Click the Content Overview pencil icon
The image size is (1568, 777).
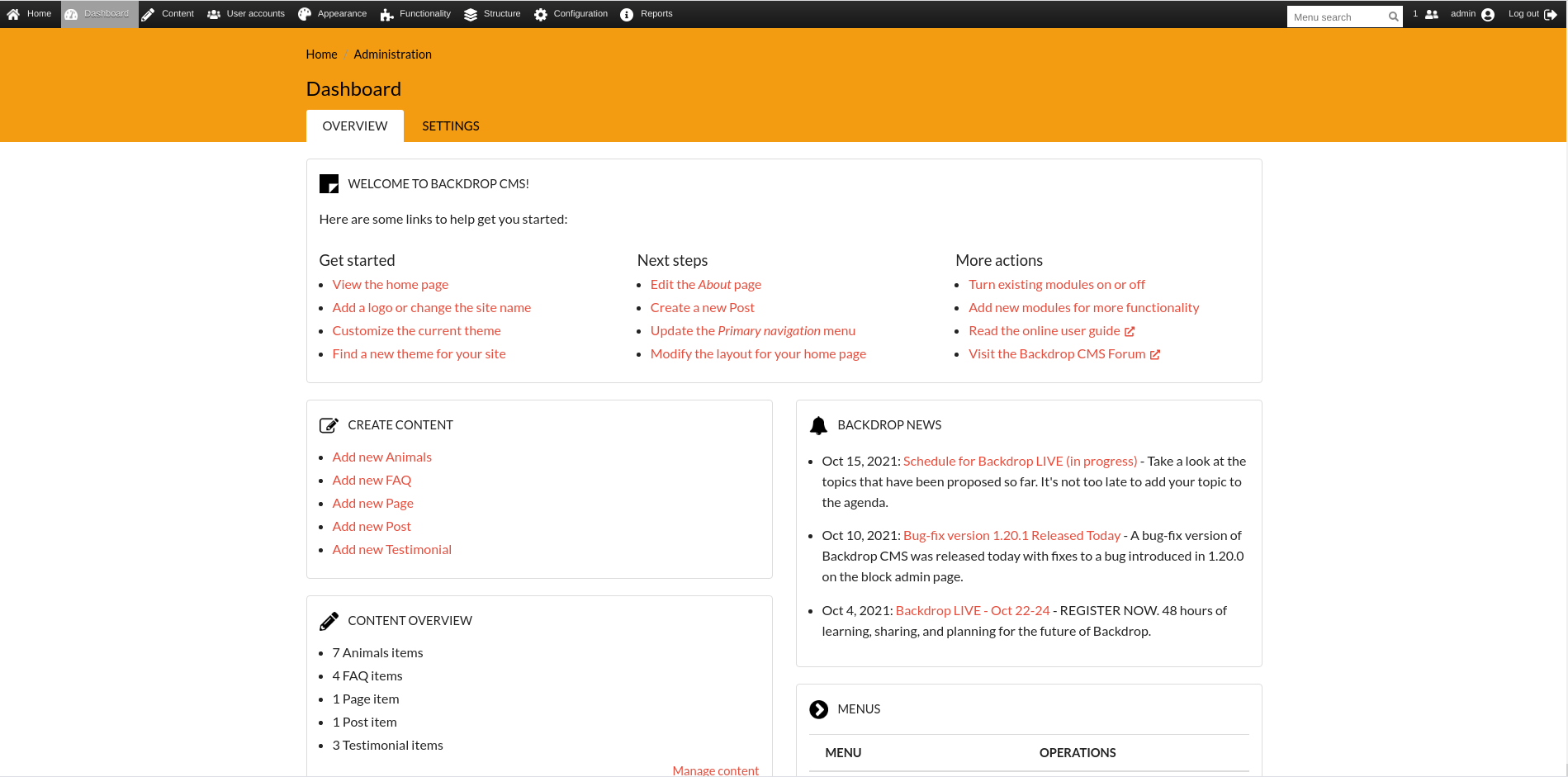pos(329,621)
